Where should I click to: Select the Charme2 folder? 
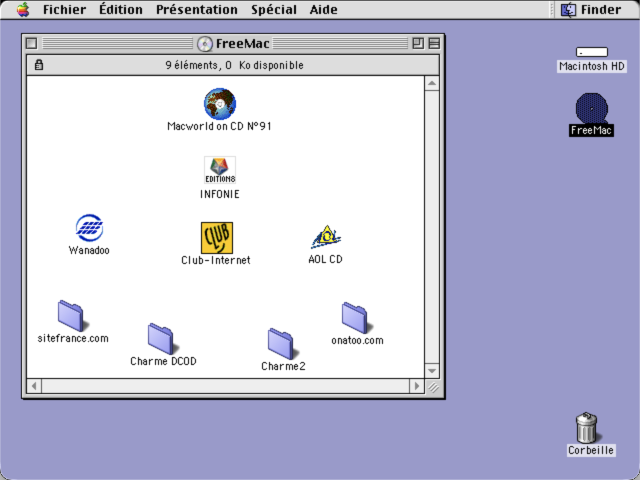click(283, 344)
